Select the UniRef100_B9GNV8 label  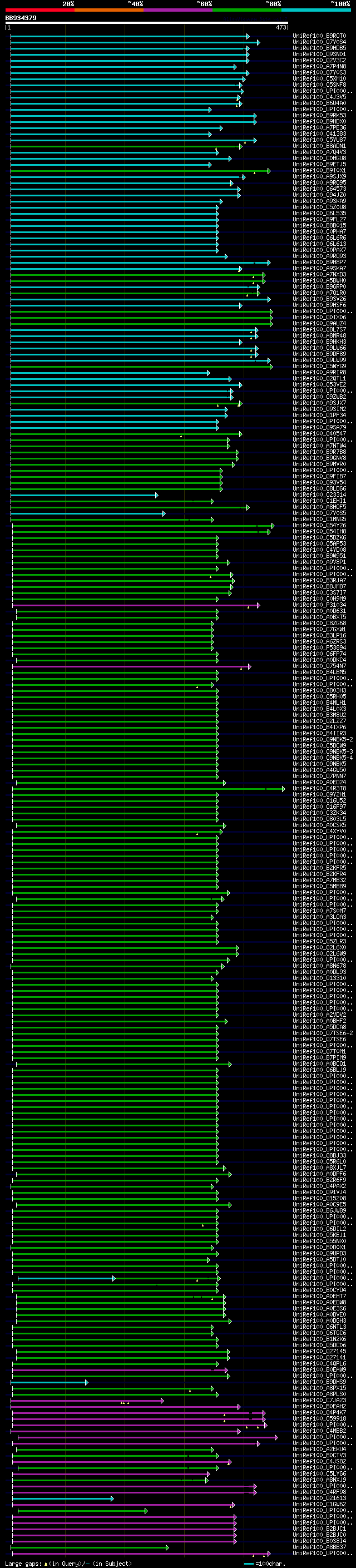(x=319, y=458)
